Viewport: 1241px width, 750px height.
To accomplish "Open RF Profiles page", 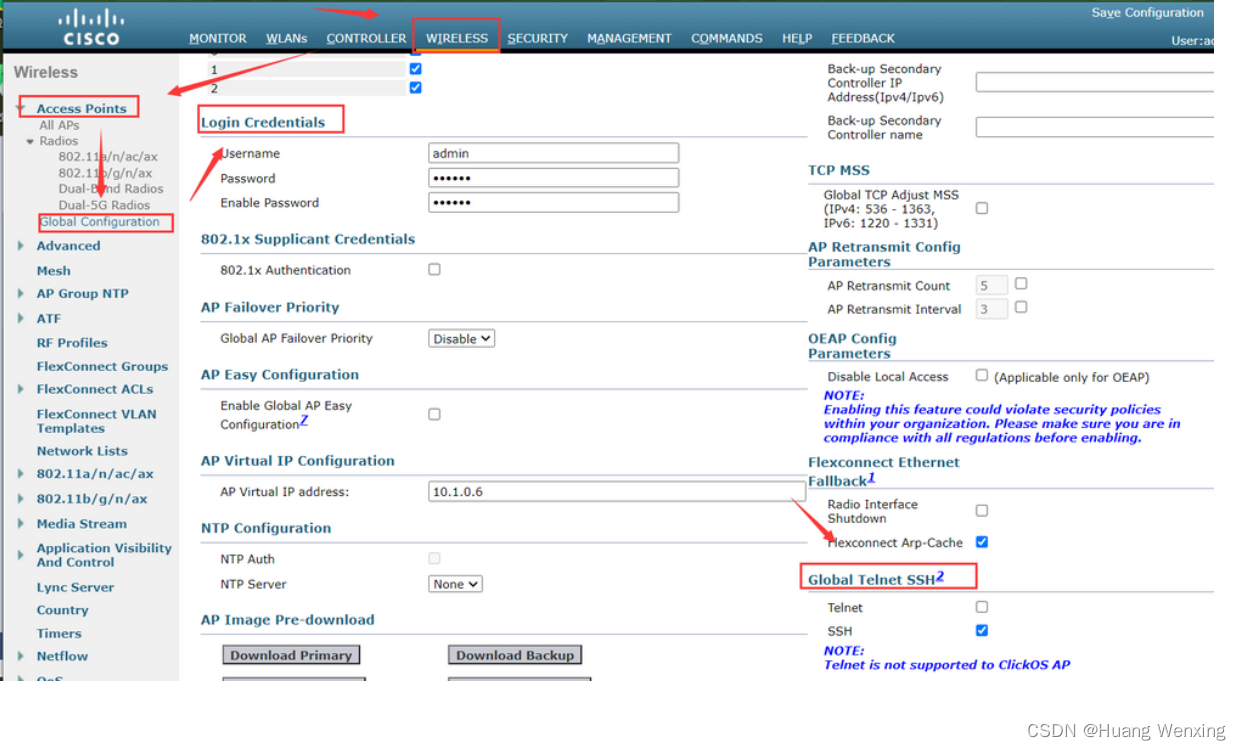I will 72,343.
